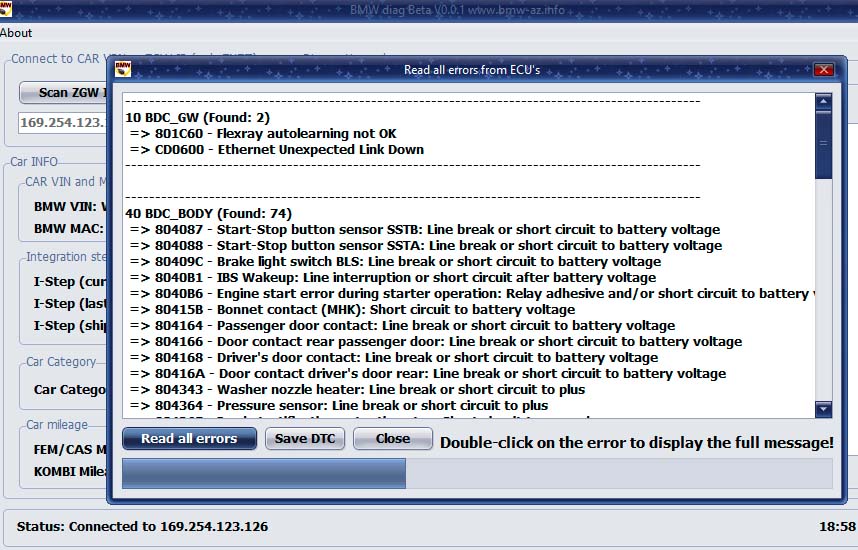This screenshot has width=858, height=550.
Task: Click the FEM/CAS mileage label
Action: point(70,450)
